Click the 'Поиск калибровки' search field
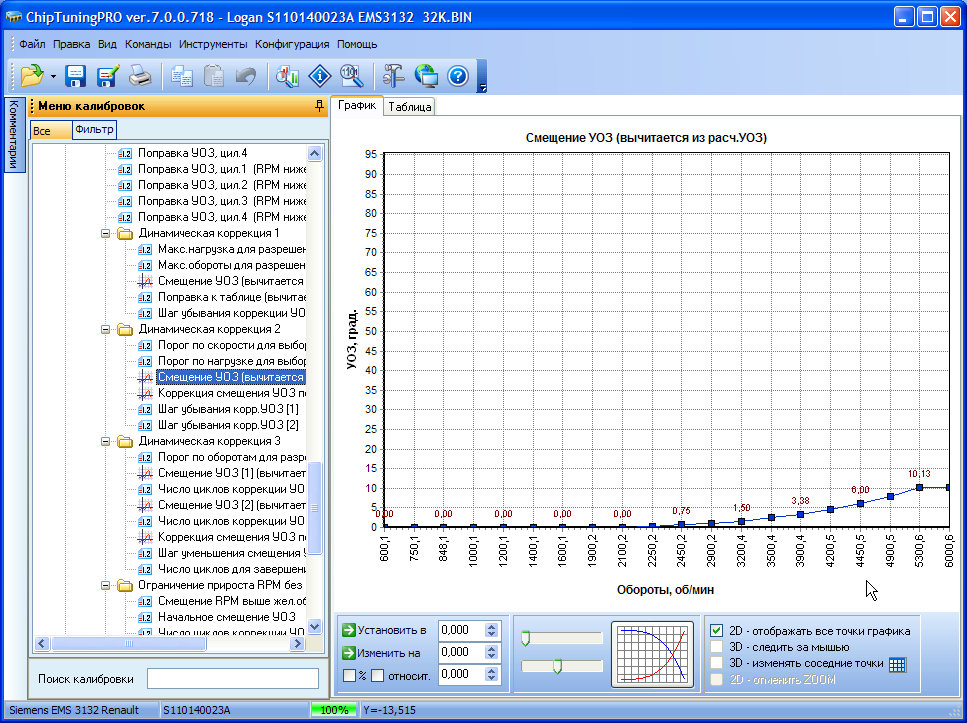Image resolution: width=967 pixels, height=723 pixels. [x=232, y=679]
